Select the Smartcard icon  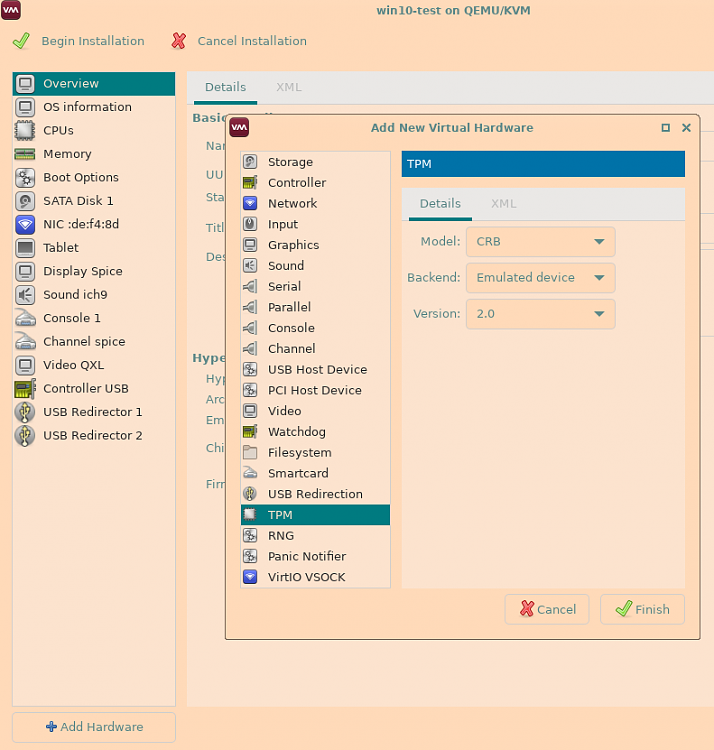coord(250,473)
